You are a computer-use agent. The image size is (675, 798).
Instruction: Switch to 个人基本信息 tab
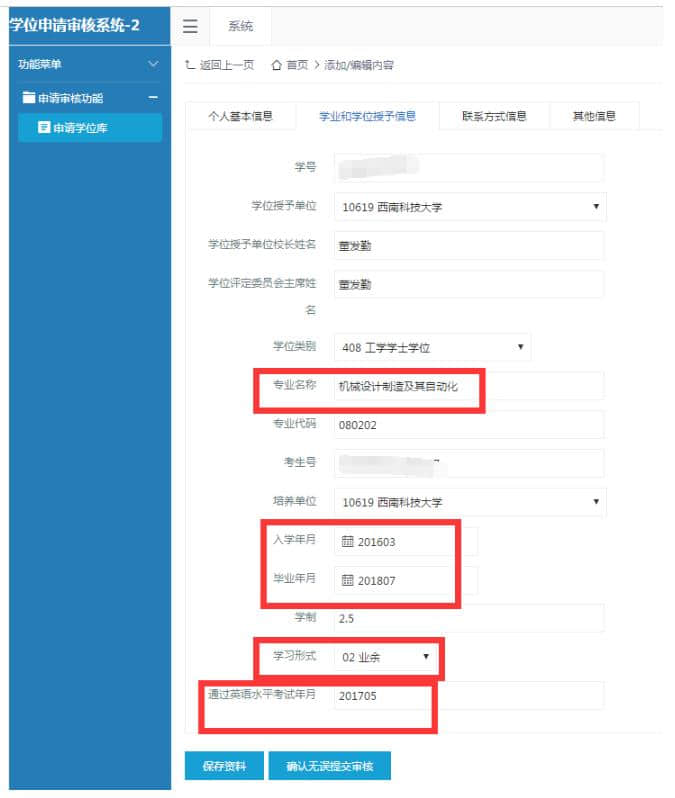tap(240, 116)
